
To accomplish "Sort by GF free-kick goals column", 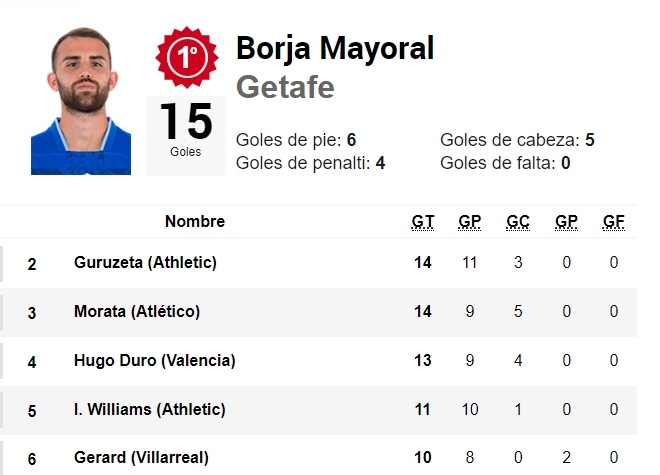I will point(614,222).
